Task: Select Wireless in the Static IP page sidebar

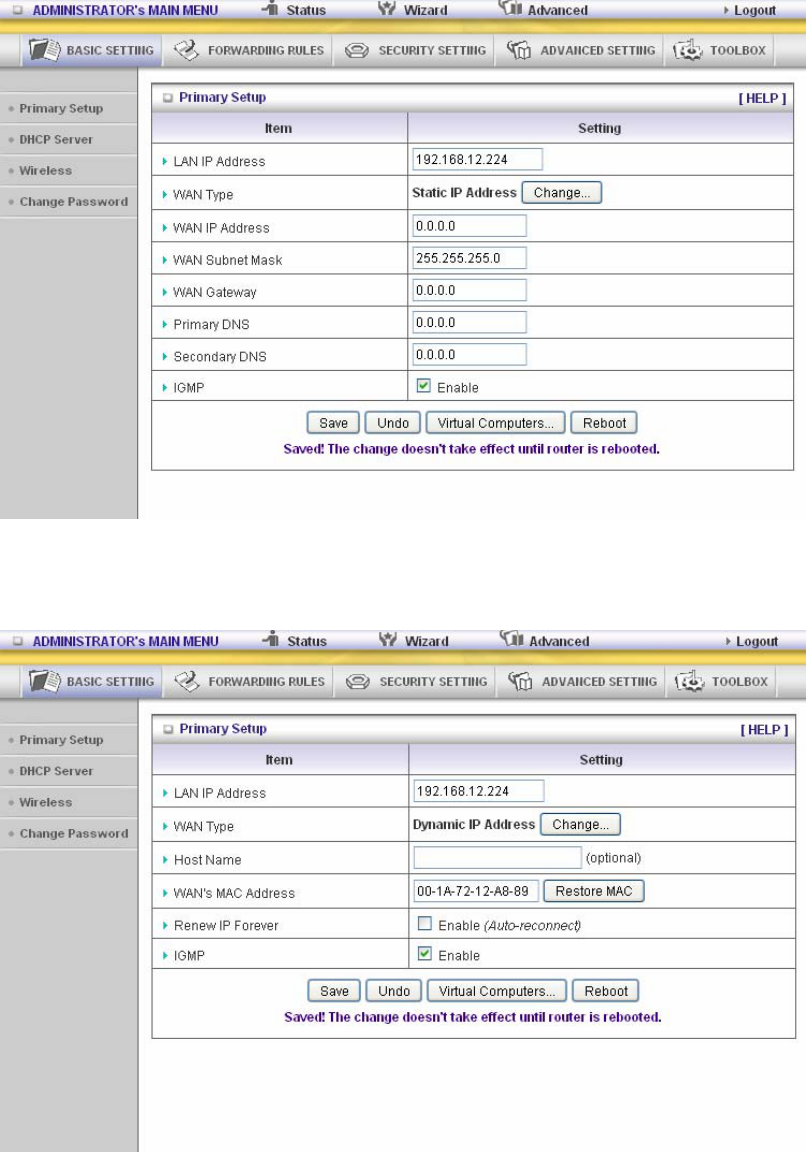Action: click(46, 170)
